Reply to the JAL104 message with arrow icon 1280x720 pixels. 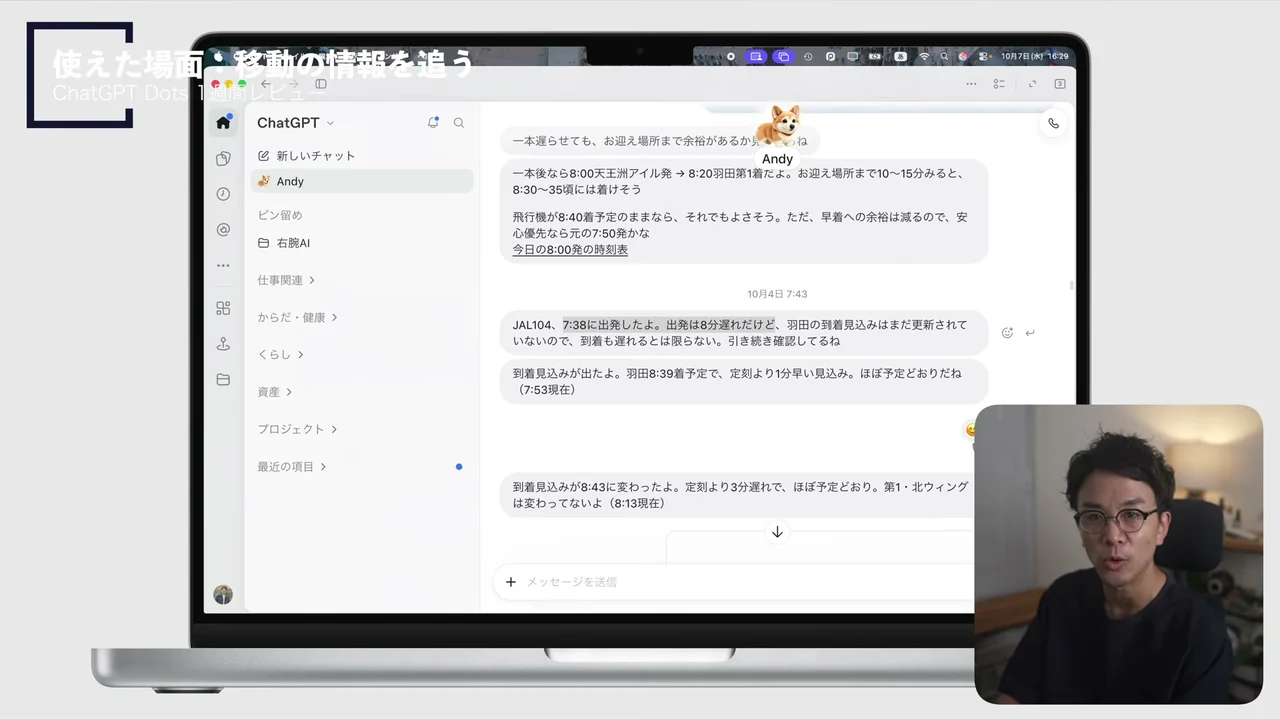click(x=1031, y=333)
